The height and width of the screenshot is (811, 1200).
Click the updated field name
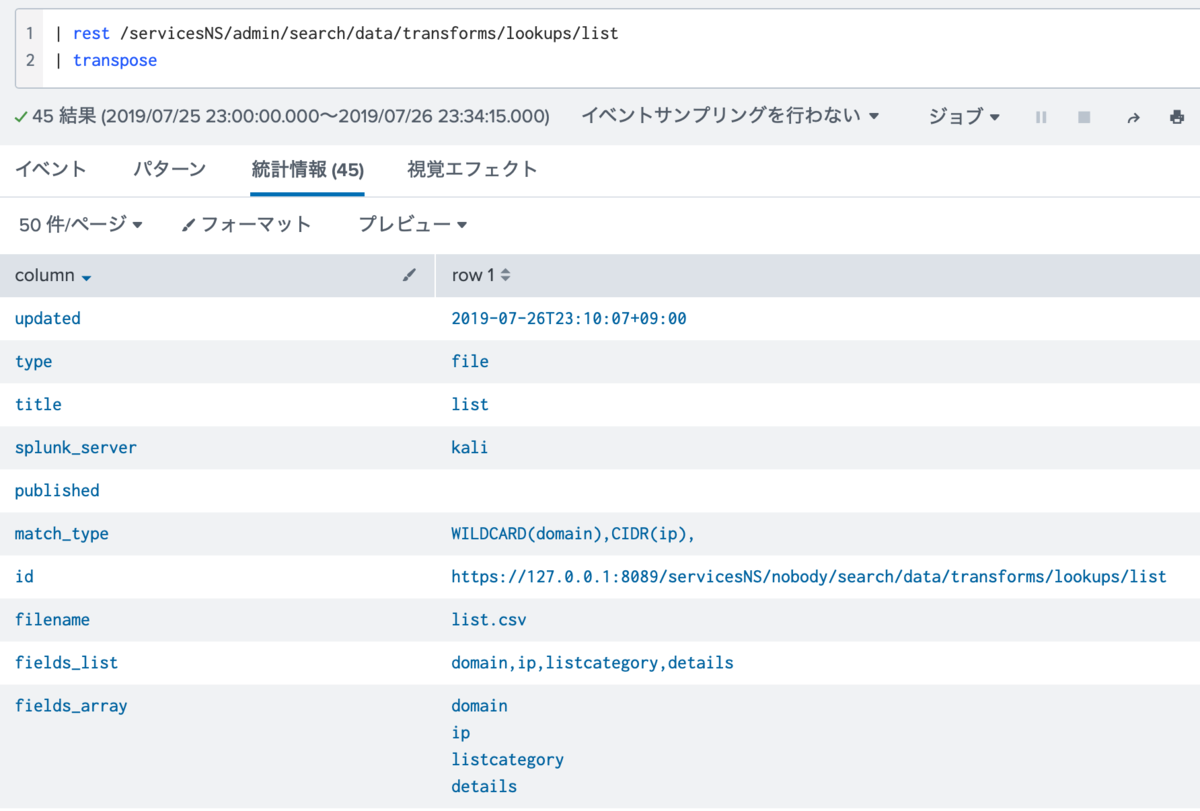click(48, 318)
